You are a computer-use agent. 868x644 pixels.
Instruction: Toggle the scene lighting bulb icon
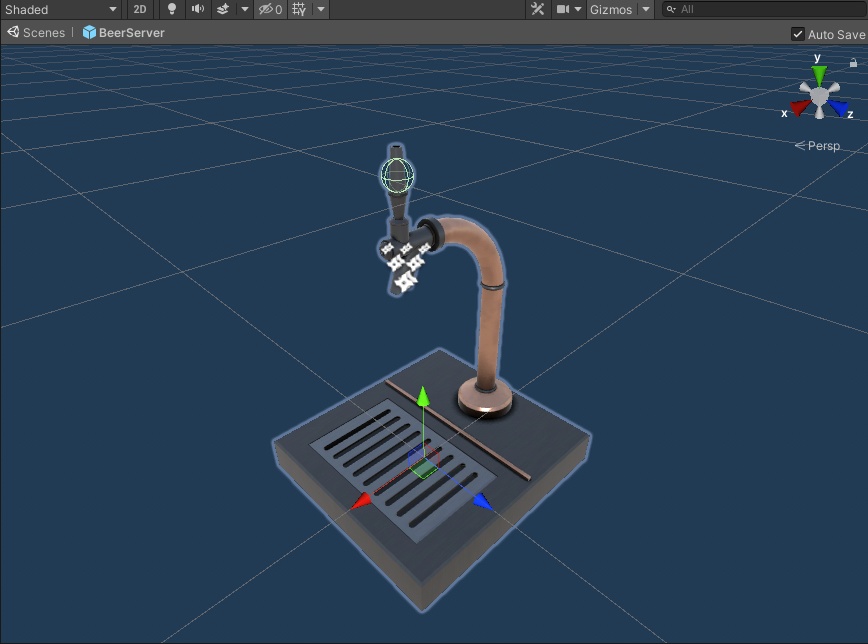pos(170,9)
